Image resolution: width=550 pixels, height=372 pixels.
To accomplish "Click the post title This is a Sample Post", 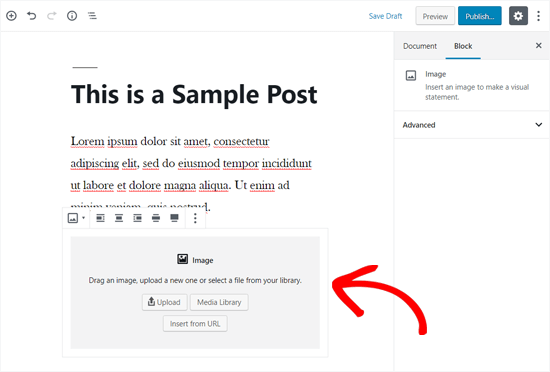I will (x=194, y=94).
